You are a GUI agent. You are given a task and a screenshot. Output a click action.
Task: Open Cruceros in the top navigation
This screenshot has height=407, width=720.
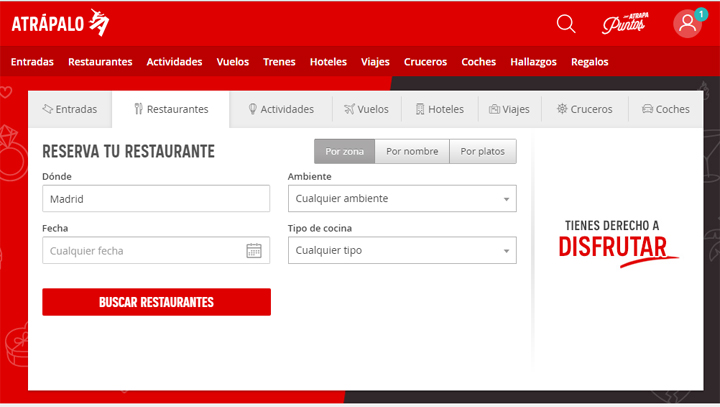point(425,62)
